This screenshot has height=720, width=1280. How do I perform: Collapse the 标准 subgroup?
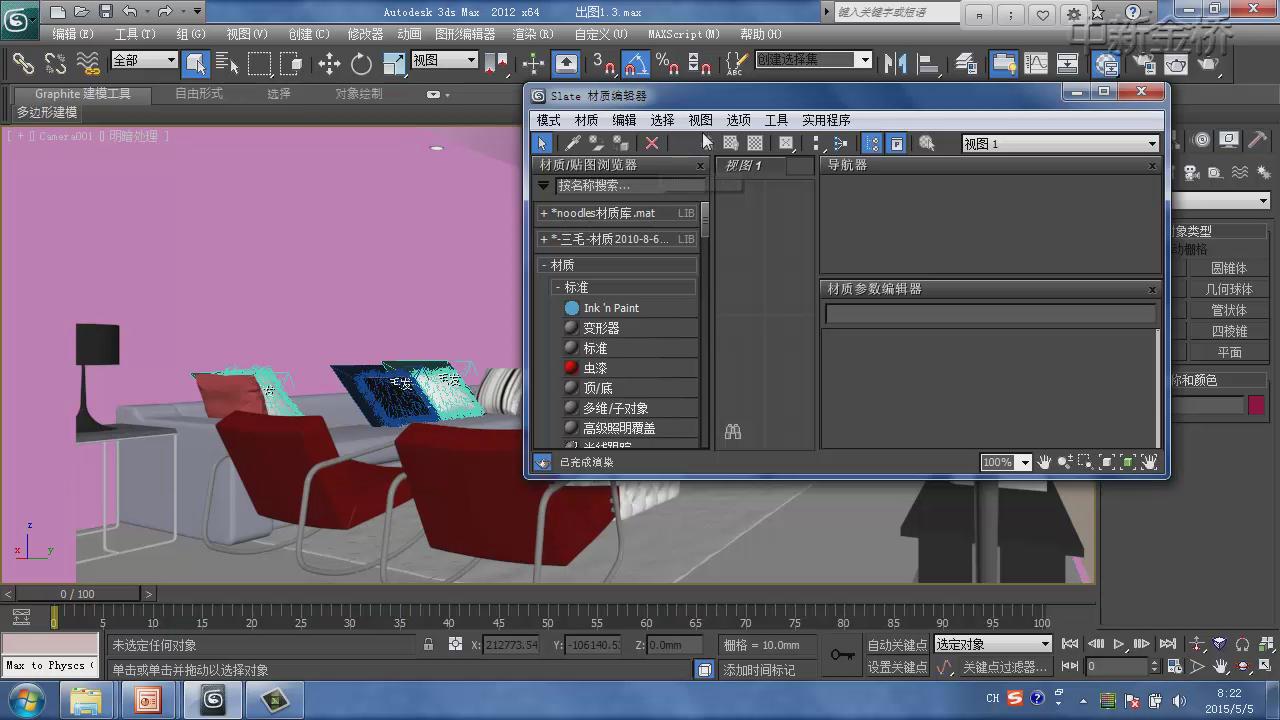coord(624,287)
